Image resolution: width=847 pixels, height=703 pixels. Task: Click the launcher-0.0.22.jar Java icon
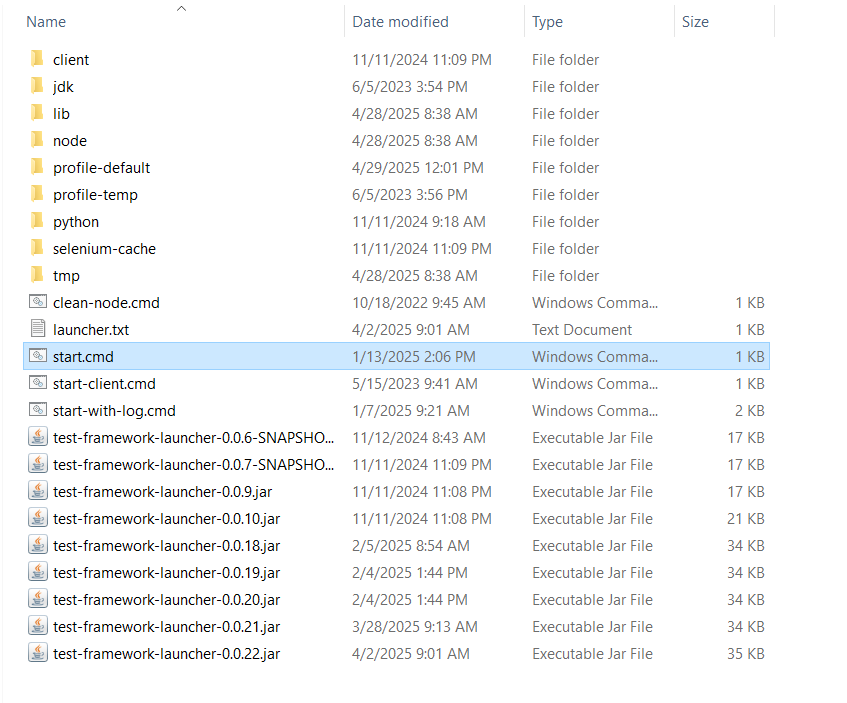coord(38,653)
